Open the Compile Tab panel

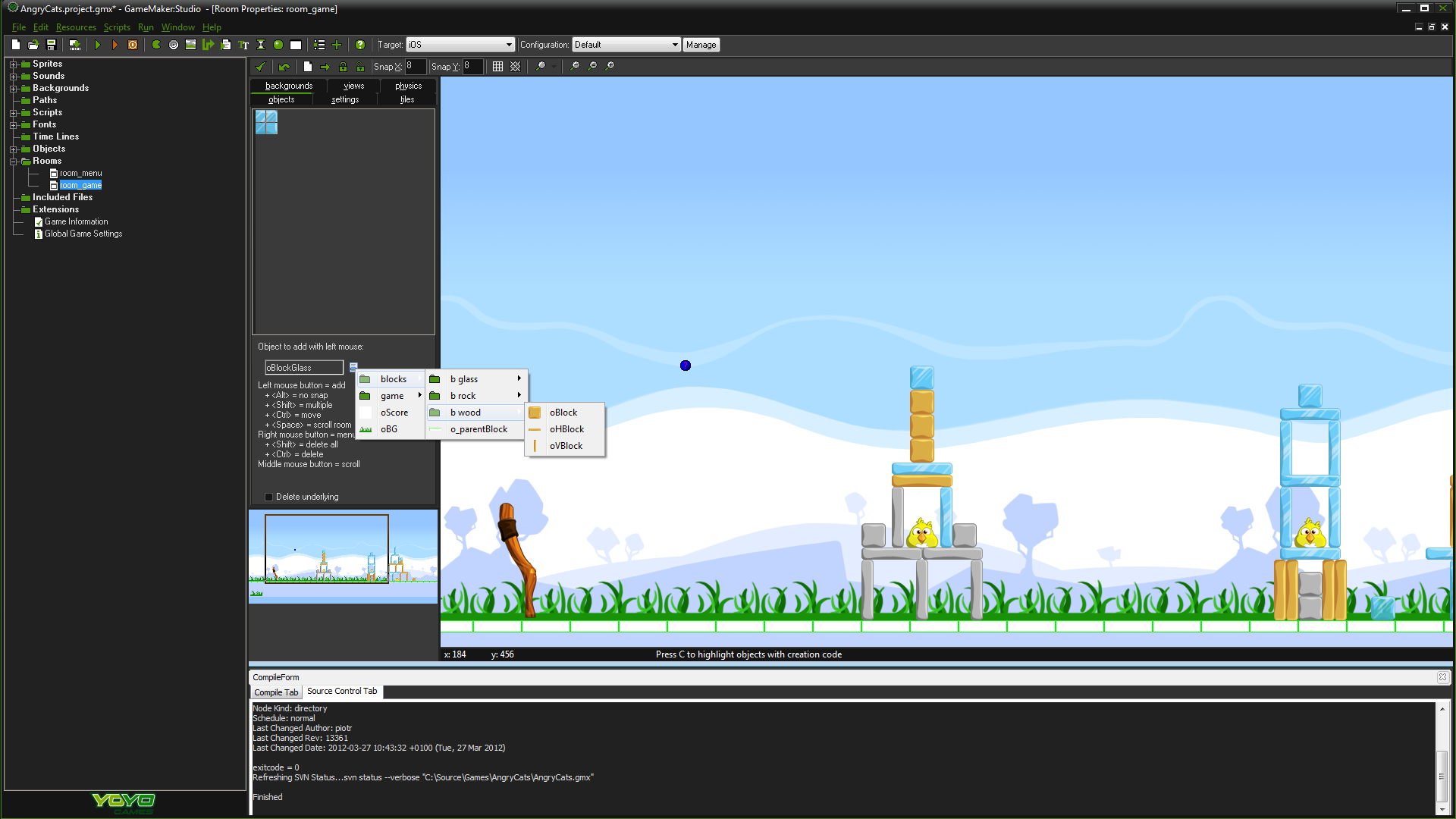[x=275, y=691]
